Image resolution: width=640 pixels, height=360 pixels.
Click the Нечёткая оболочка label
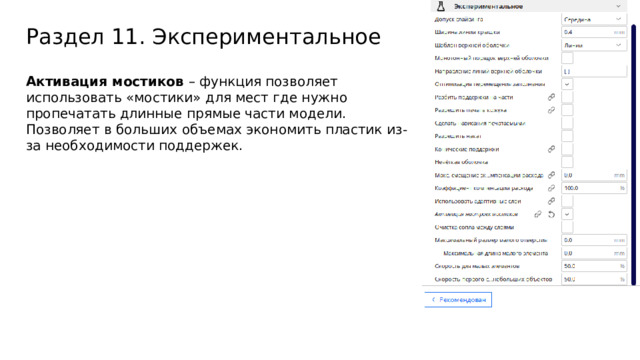461,162
